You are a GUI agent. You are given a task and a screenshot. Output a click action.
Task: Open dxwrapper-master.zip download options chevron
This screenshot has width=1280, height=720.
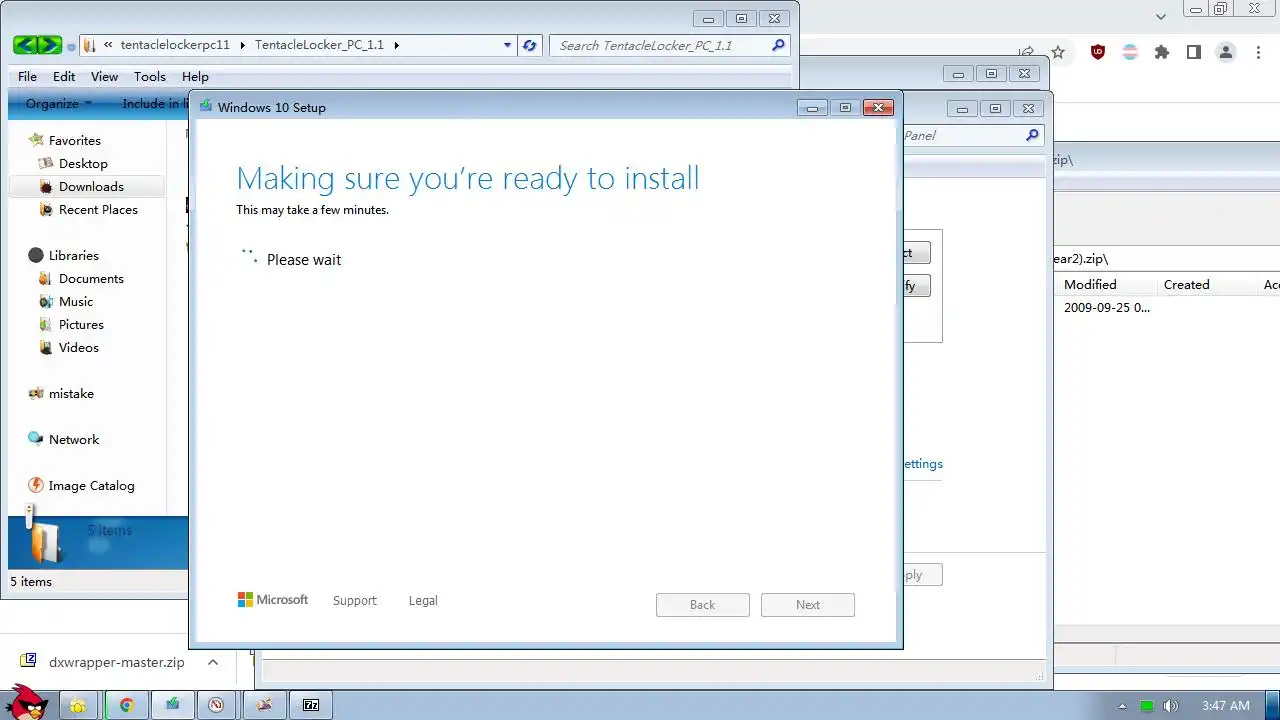coord(213,662)
